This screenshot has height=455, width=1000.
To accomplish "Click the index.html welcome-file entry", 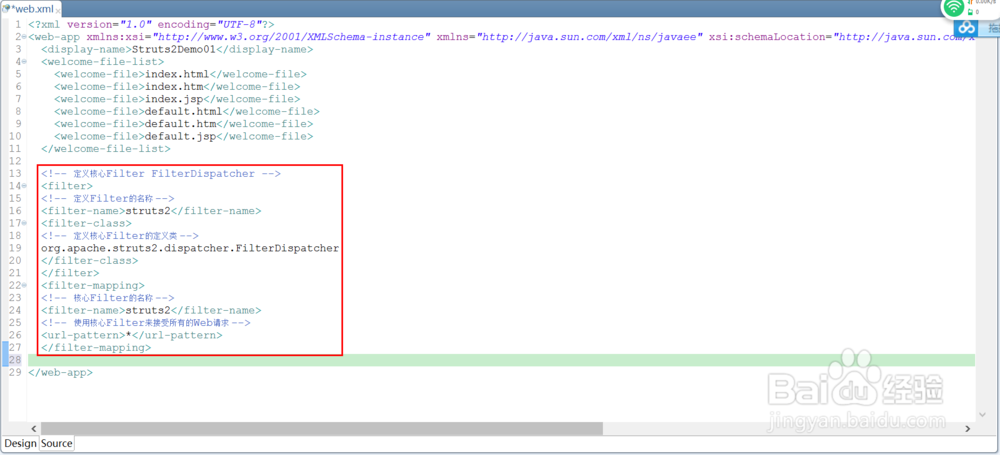I will 177,74.
